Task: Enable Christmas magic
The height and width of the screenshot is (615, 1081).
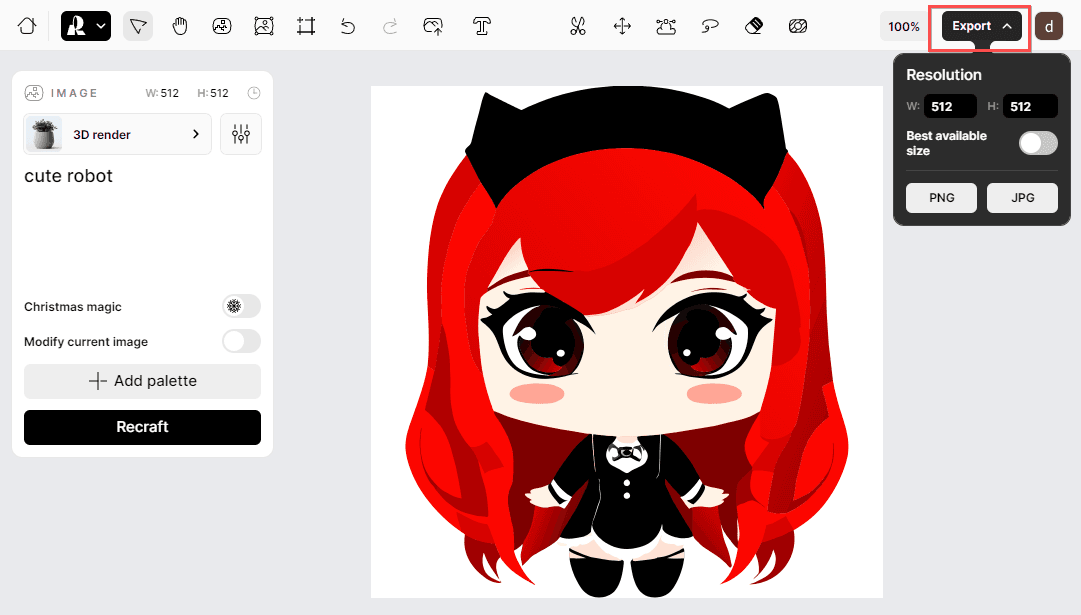Action: (241, 306)
